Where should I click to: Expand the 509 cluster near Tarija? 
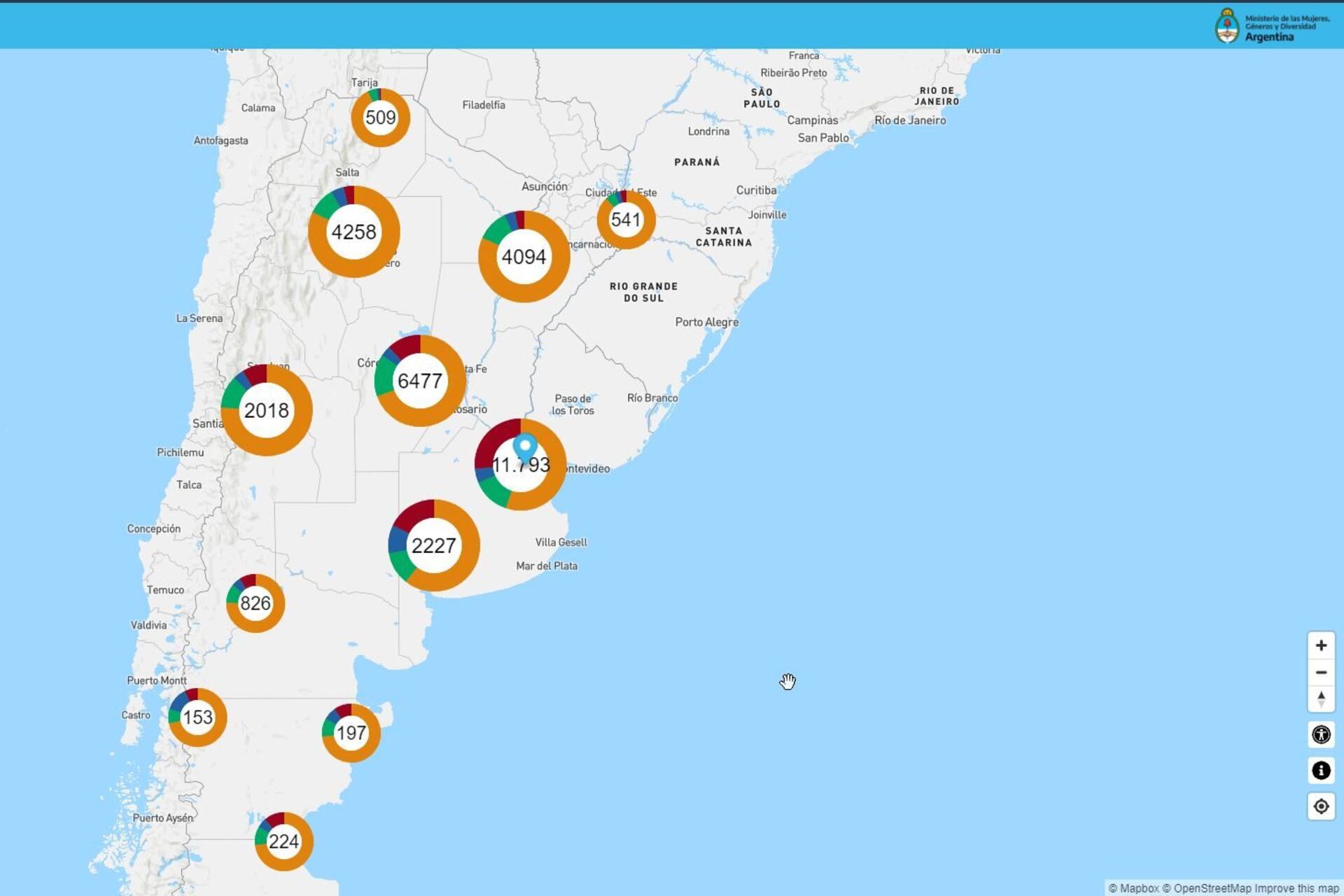(380, 118)
